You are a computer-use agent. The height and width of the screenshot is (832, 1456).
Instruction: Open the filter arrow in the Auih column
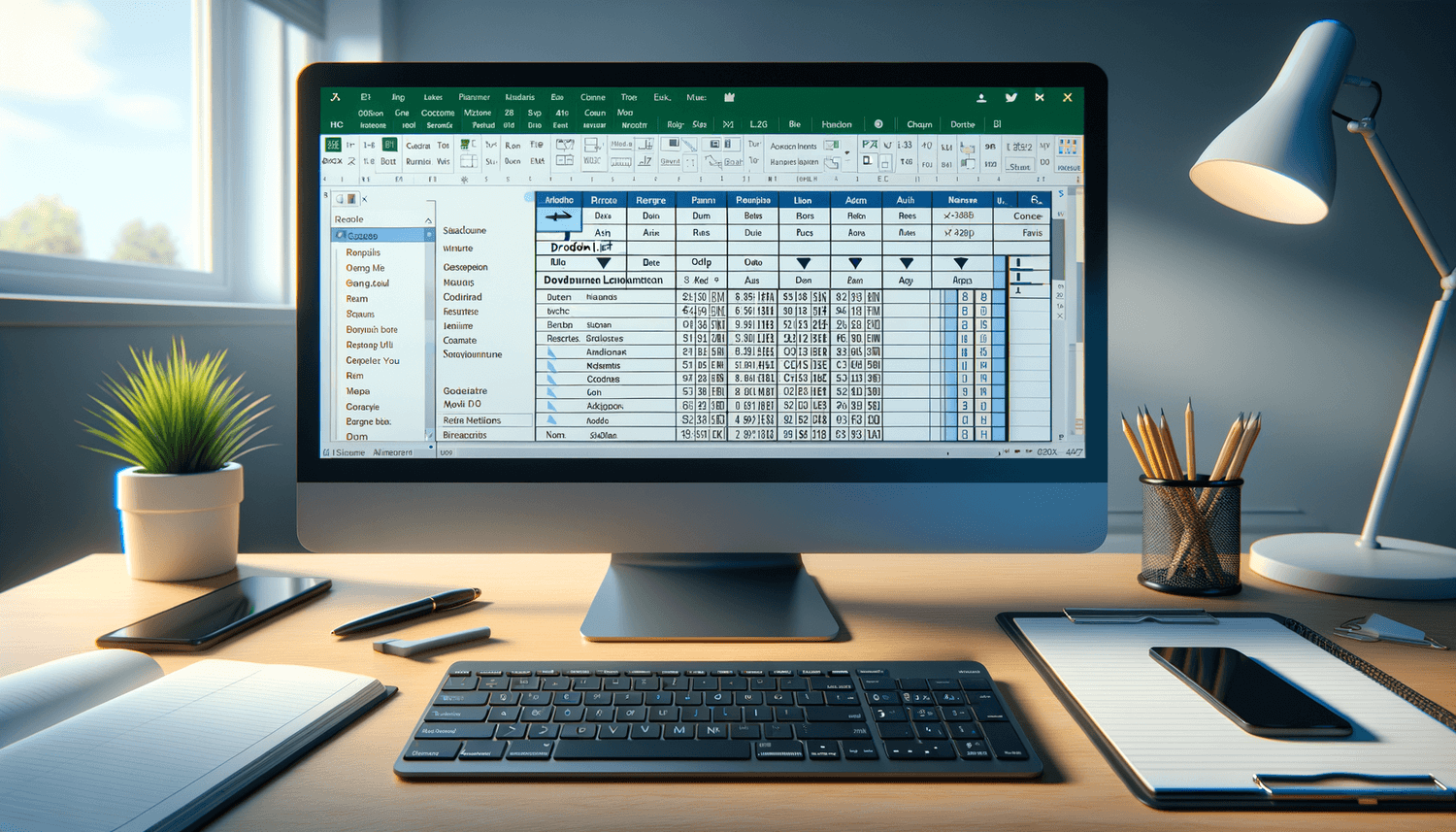907,263
